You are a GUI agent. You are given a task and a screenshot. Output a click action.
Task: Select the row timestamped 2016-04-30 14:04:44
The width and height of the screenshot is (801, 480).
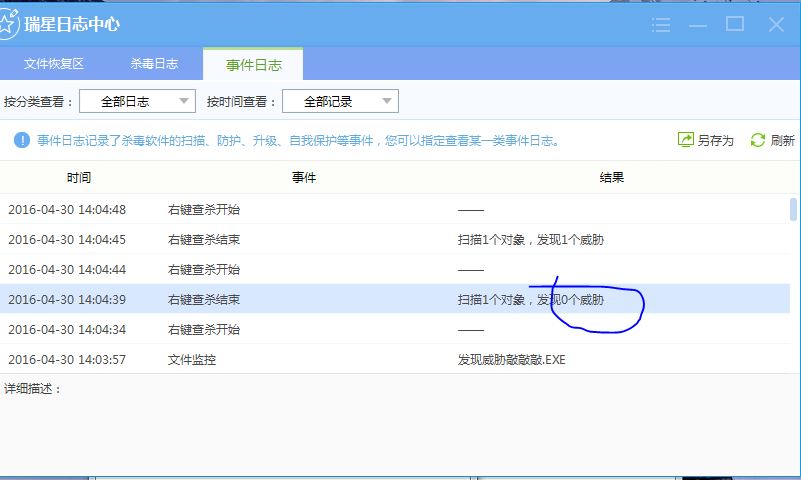(x=395, y=269)
